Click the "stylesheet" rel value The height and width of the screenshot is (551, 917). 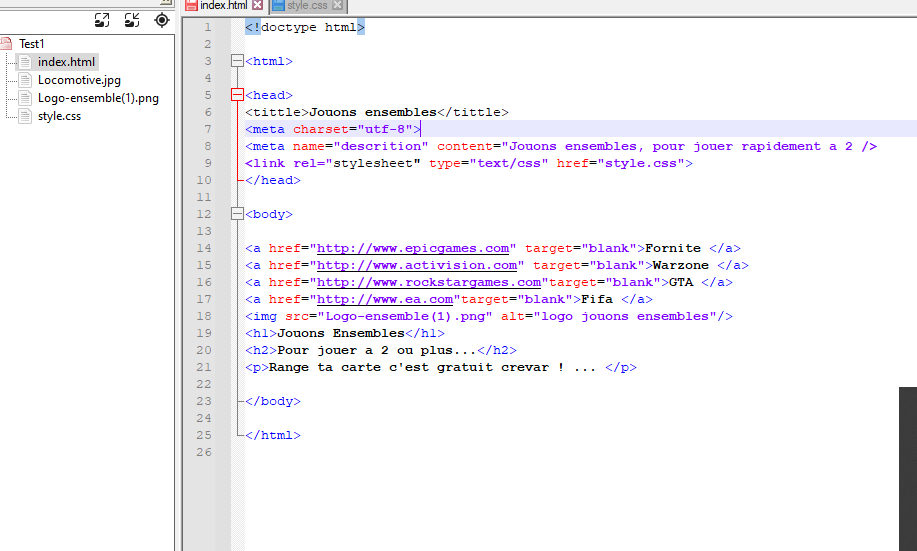[373, 163]
